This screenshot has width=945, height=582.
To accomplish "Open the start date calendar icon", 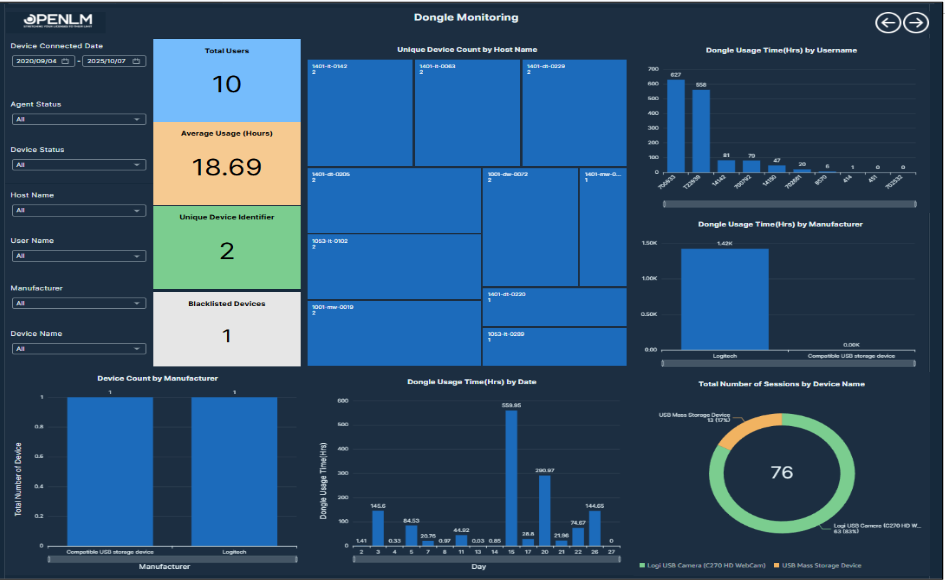I will click(65, 62).
